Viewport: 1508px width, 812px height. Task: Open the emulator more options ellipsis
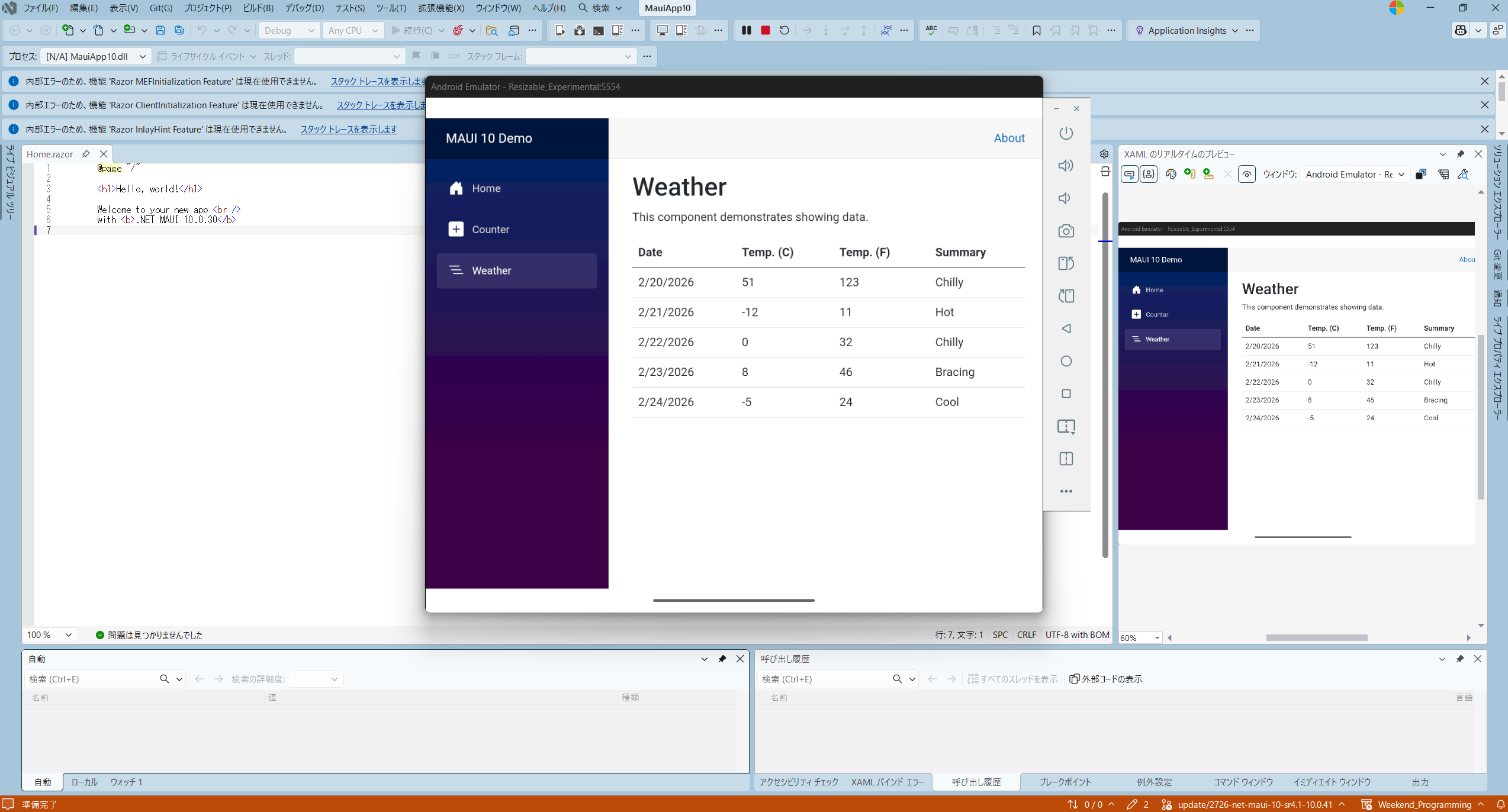pos(1066,491)
